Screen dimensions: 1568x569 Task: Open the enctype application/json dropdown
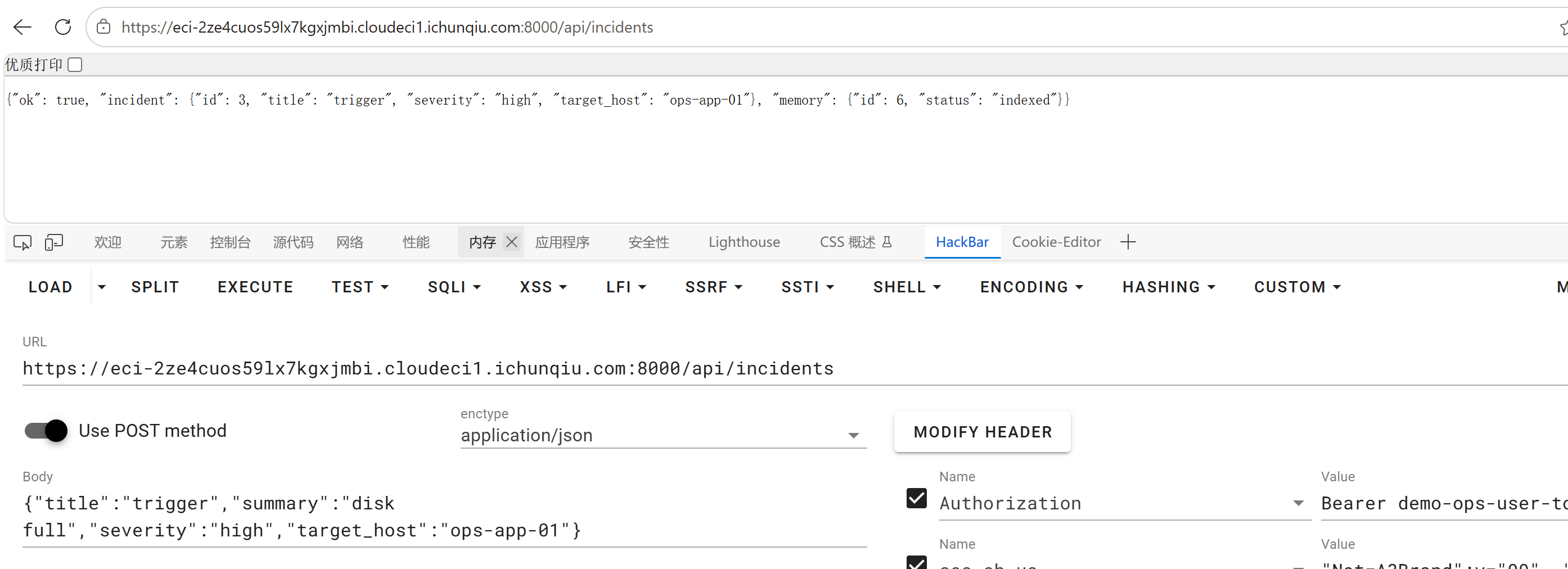click(x=664, y=435)
